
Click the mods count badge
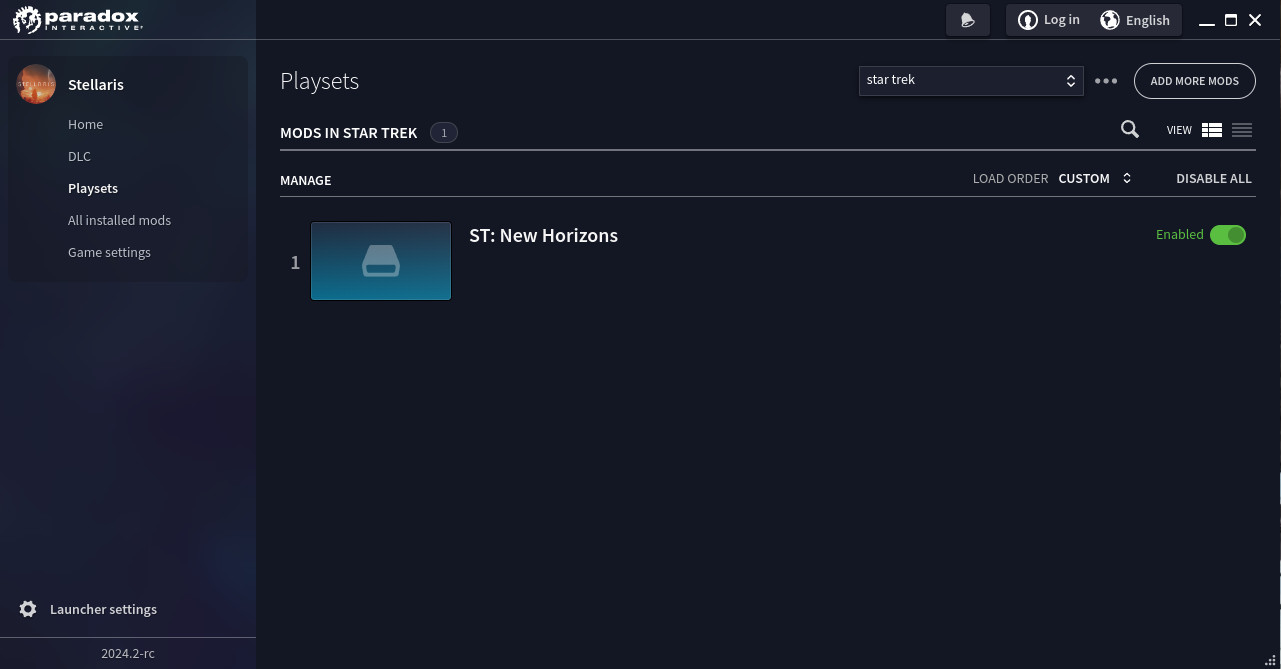pyautogui.click(x=444, y=132)
